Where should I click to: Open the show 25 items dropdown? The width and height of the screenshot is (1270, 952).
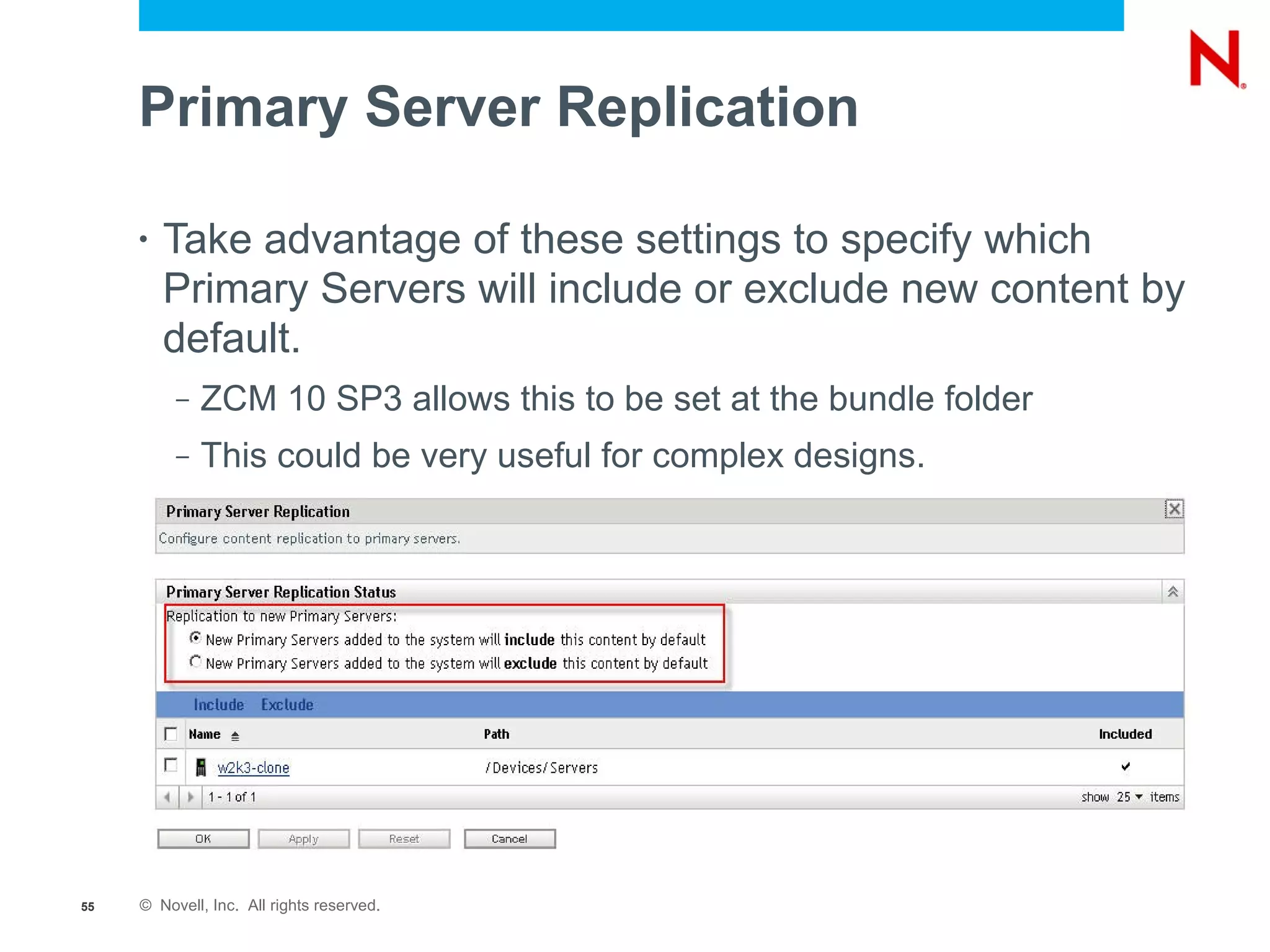click(x=1129, y=797)
